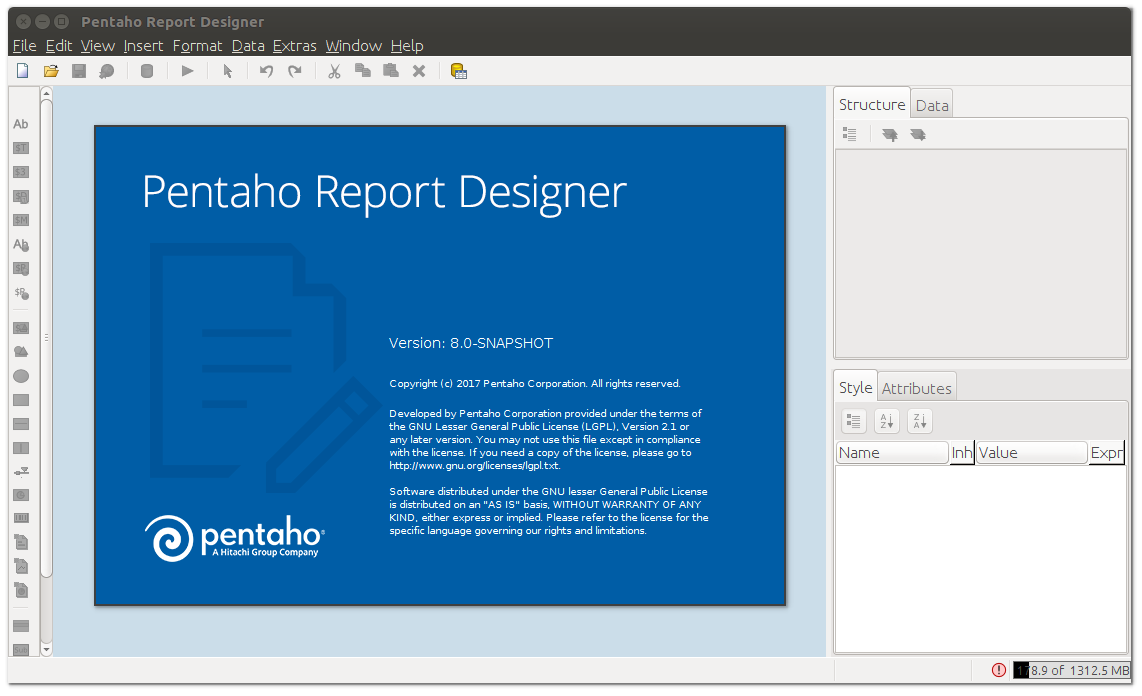Select the chart palette element

coord(21,495)
